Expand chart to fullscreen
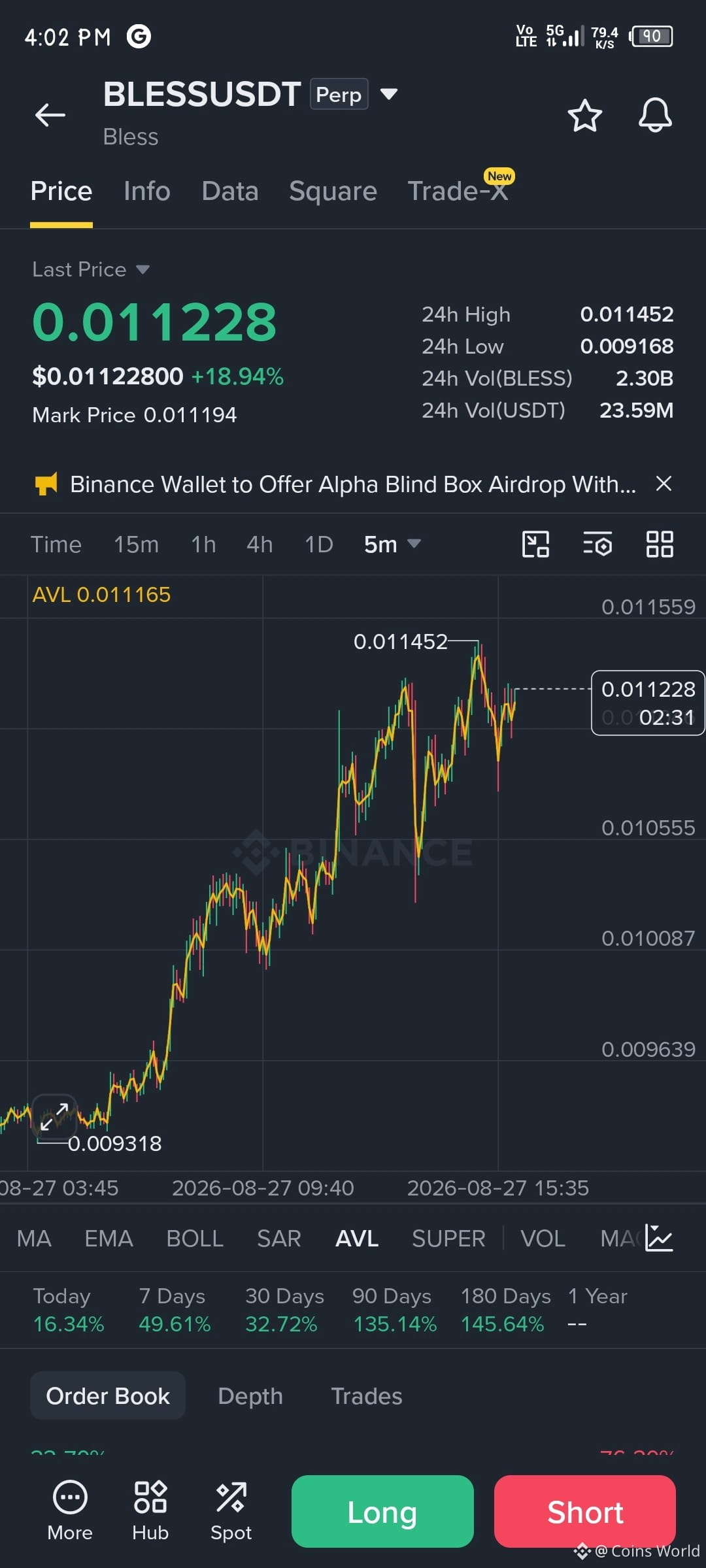This screenshot has height=1568, width=706. (54, 1116)
